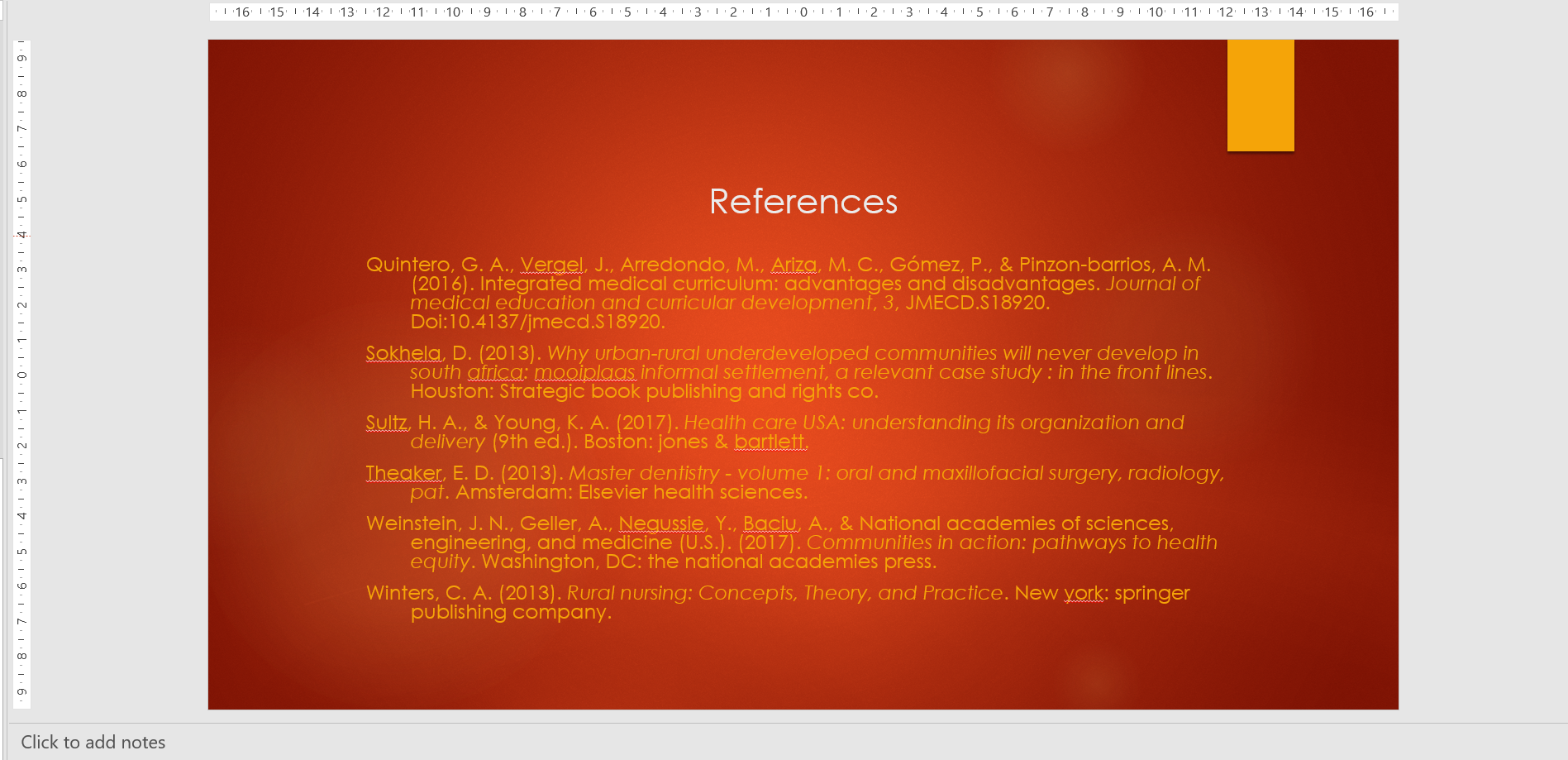The height and width of the screenshot is (760, 1568).
Task: Click the underlined name 'Vergel'
Action: pyautogui.click(x=551, y=265)
